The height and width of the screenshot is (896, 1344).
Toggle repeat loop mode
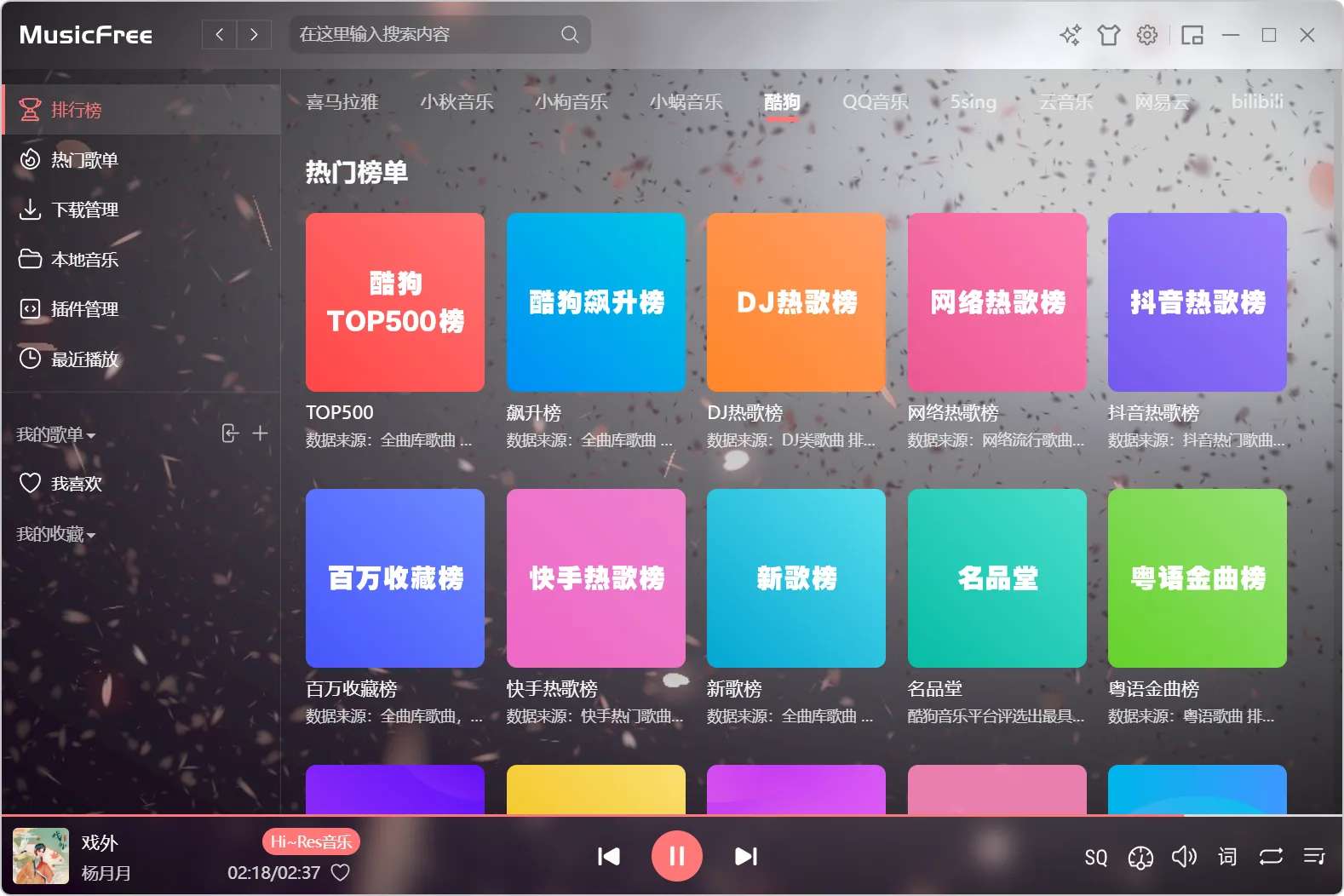click(1271, 856)
